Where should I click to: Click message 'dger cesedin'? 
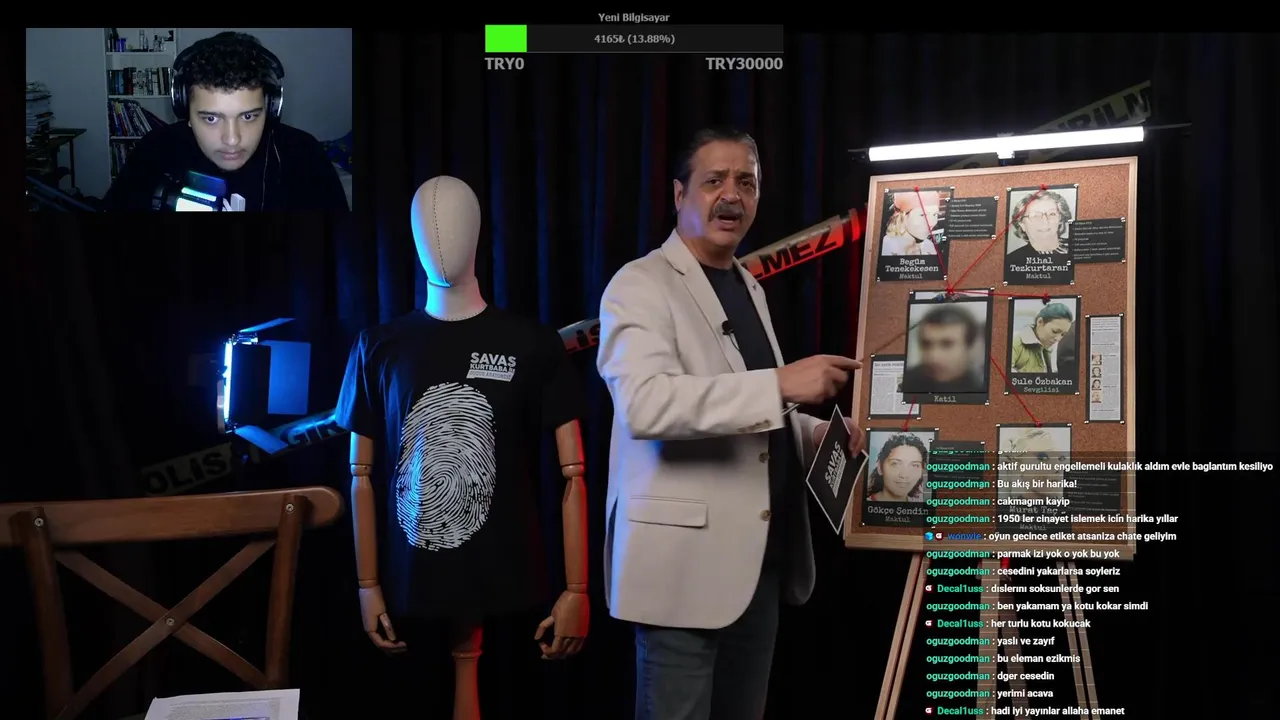(x=1025, y=676)
